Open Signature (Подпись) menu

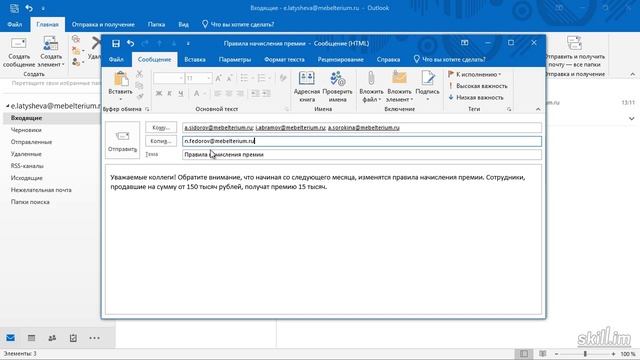[427, 87]
